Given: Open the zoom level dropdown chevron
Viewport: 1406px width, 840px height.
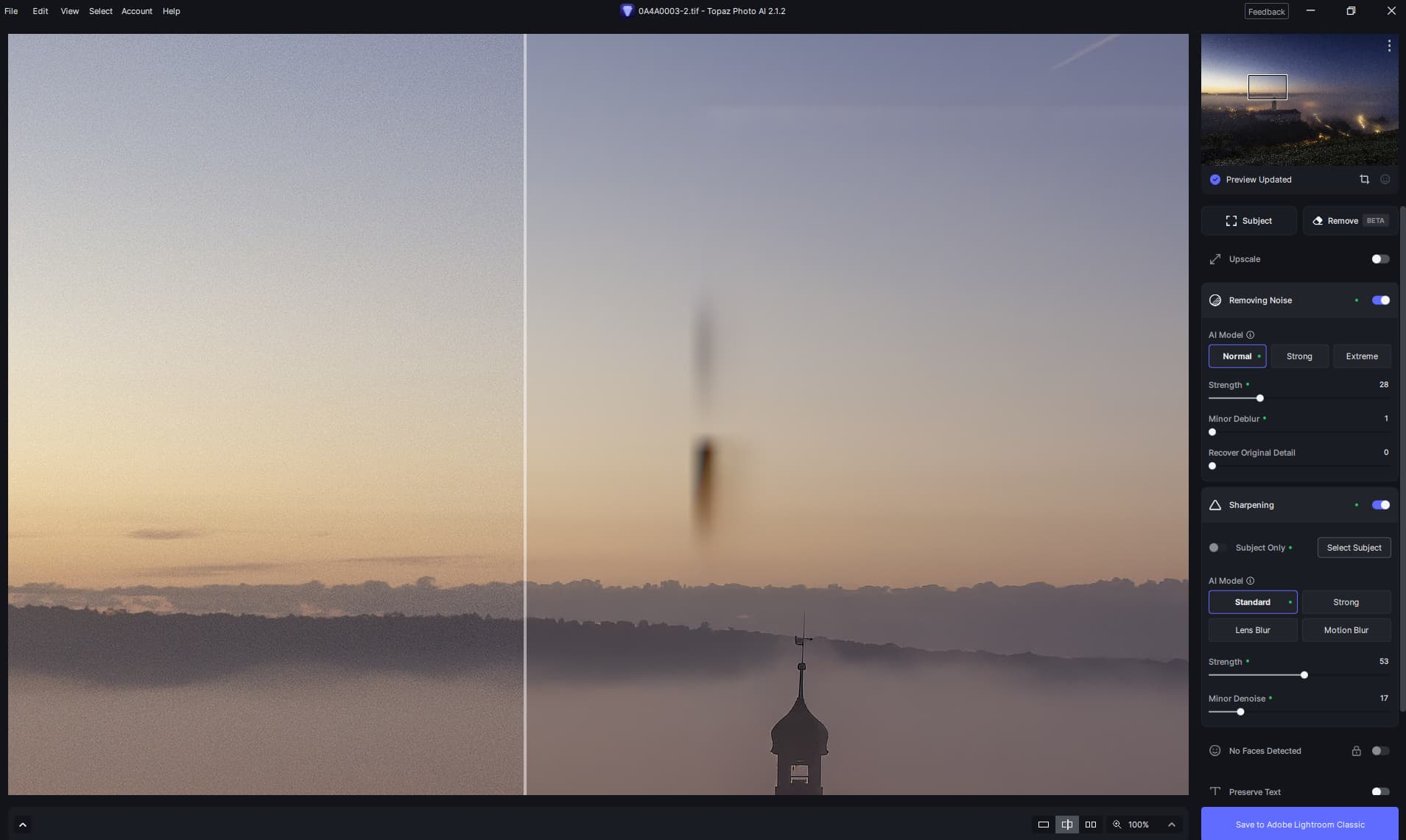Looking at the screenshot, I should coord(1172,825).
